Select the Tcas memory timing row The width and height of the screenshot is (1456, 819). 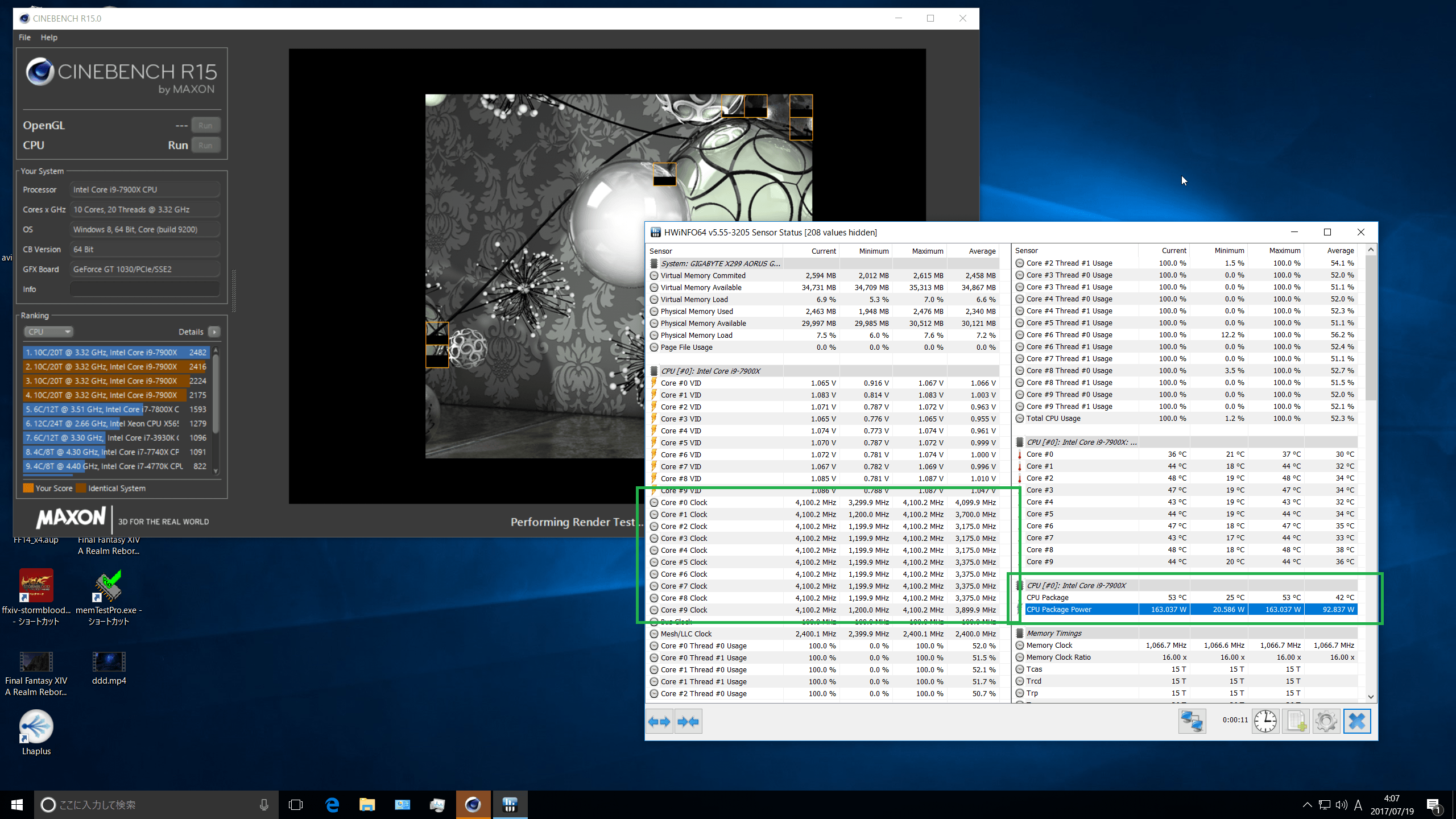(x=1186, y=669)
